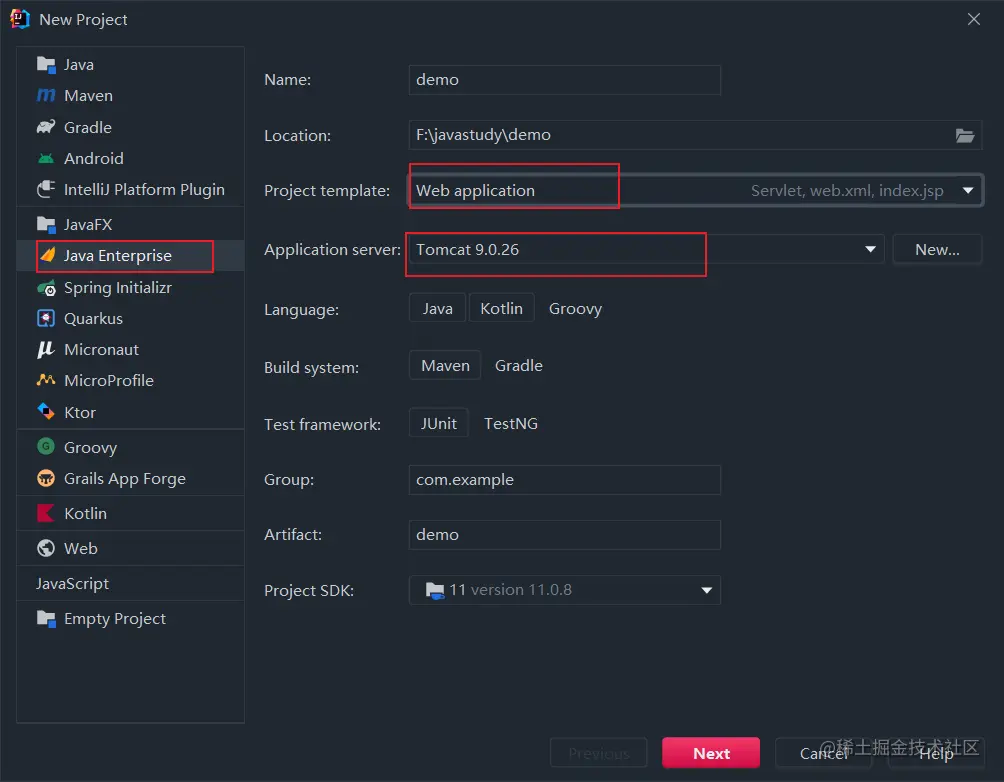Select the JavaFX folder icon

(46, 224)
